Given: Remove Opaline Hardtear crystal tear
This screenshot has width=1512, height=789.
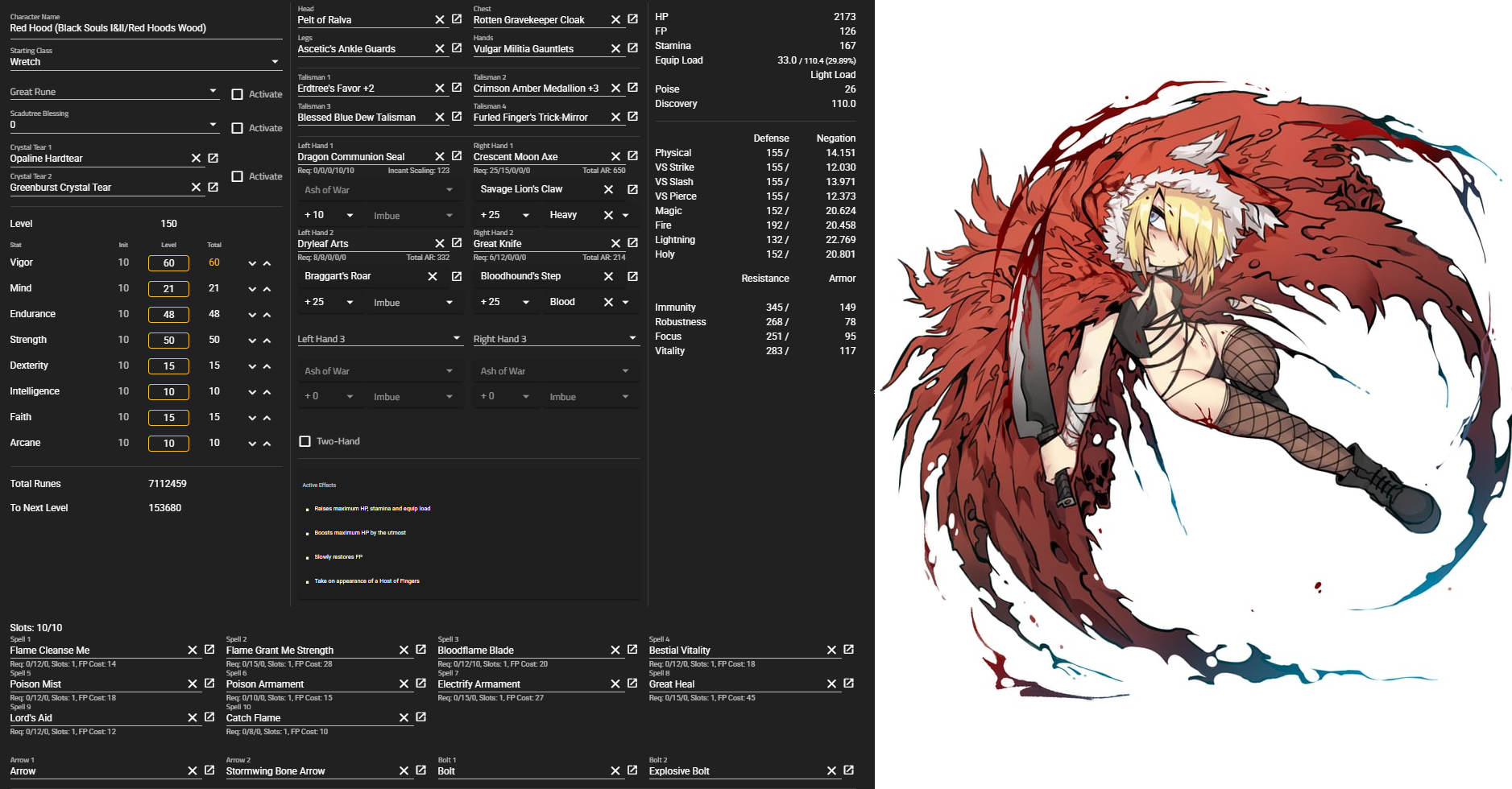Looking at the screenshot, I should click(x=196, y=158).
